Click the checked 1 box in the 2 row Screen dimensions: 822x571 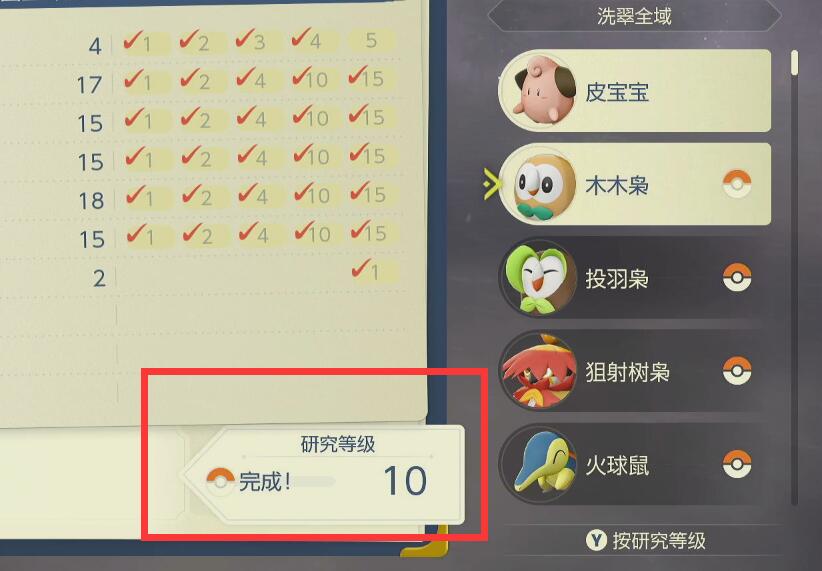372,271
